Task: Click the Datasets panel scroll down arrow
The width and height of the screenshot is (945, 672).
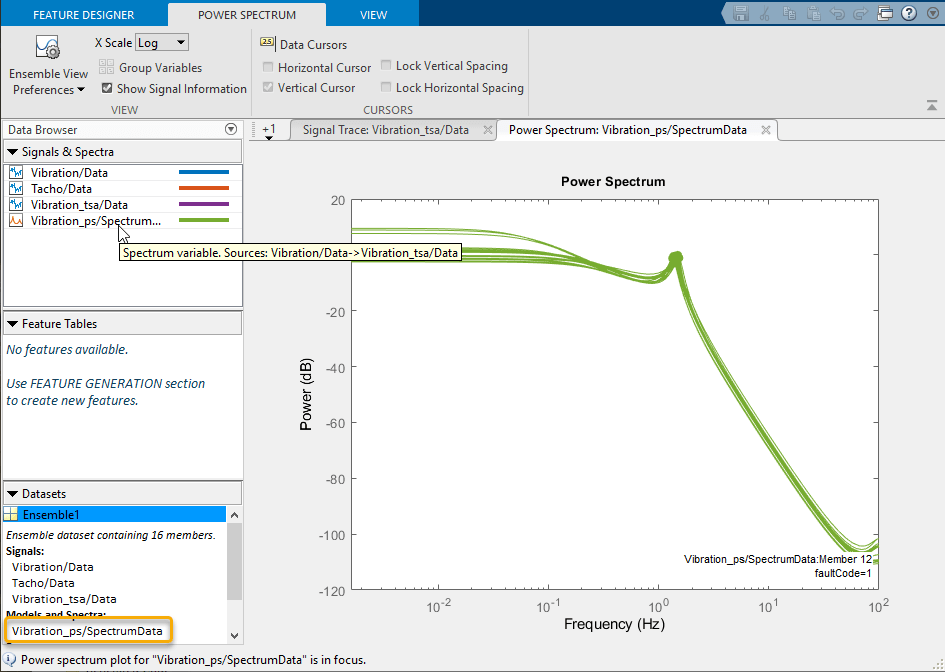Action: point(234,635)
